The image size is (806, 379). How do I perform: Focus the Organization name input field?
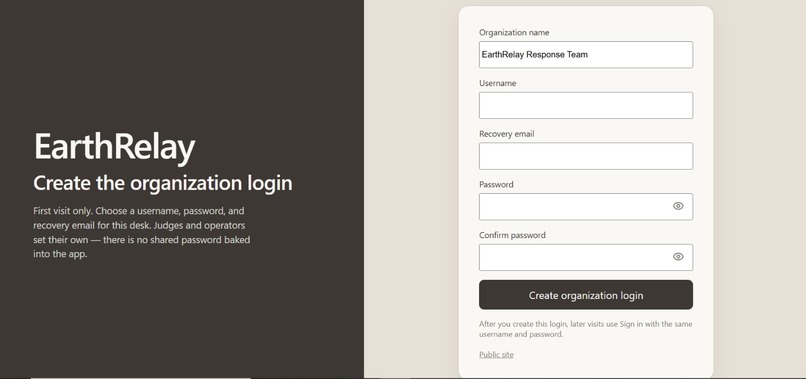tap(585, 55)
